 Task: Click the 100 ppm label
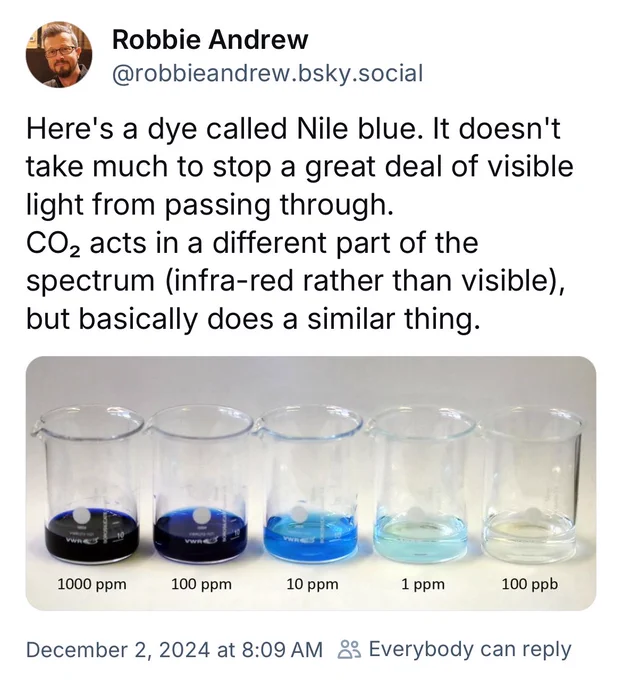pos(201,584)
